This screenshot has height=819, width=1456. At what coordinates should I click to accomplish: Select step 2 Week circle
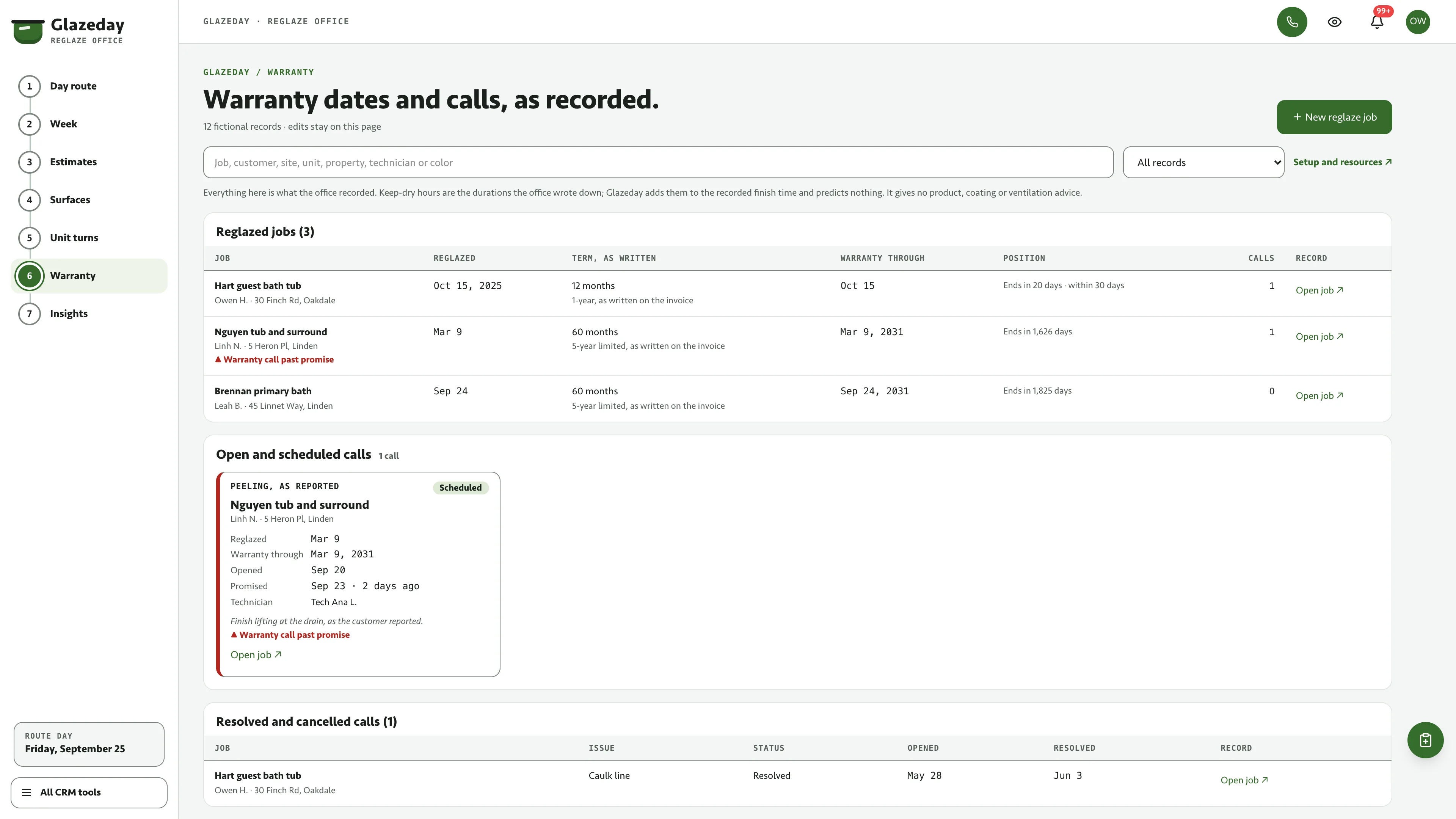pos(30,124)
